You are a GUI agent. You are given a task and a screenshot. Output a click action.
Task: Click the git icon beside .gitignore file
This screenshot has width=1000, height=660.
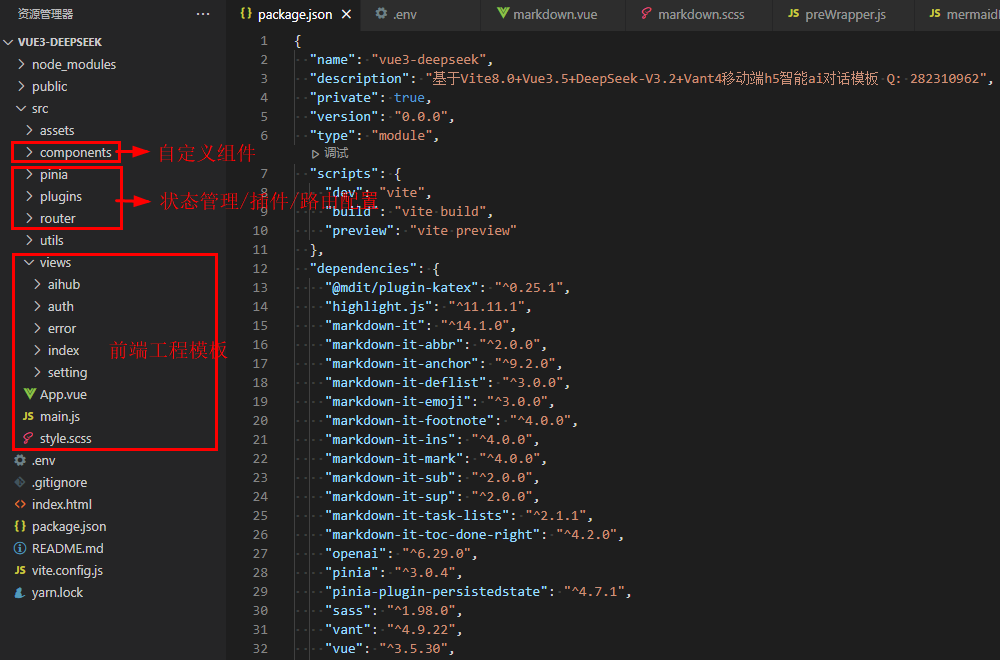pos(20,482)
